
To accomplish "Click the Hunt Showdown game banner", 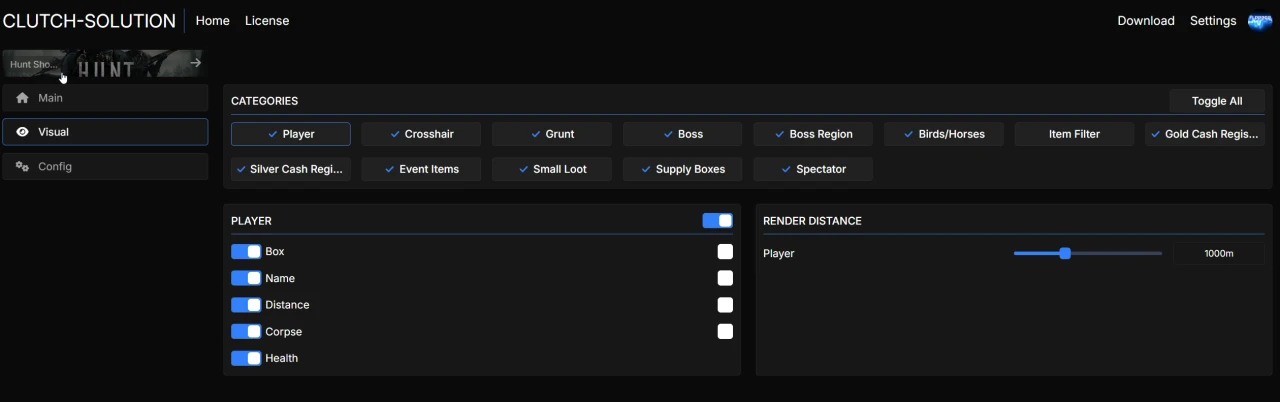I will (x=103, y=64).
